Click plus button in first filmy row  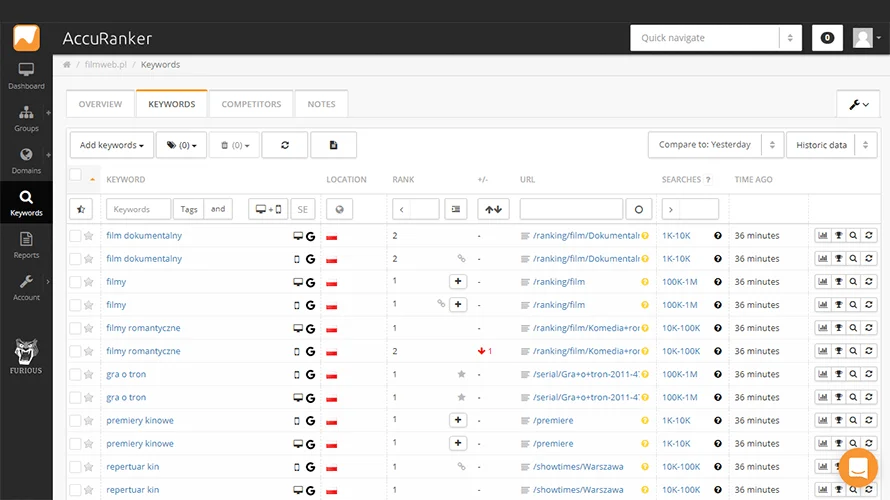click(458, 281)
